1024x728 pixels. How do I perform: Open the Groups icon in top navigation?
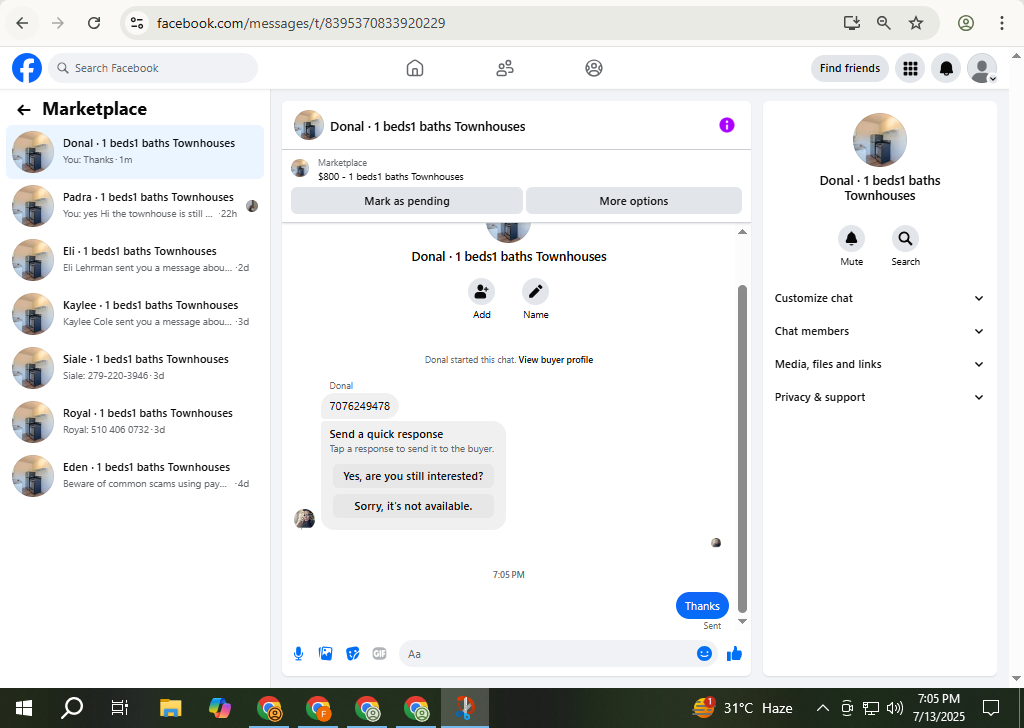tap(594, 68)
